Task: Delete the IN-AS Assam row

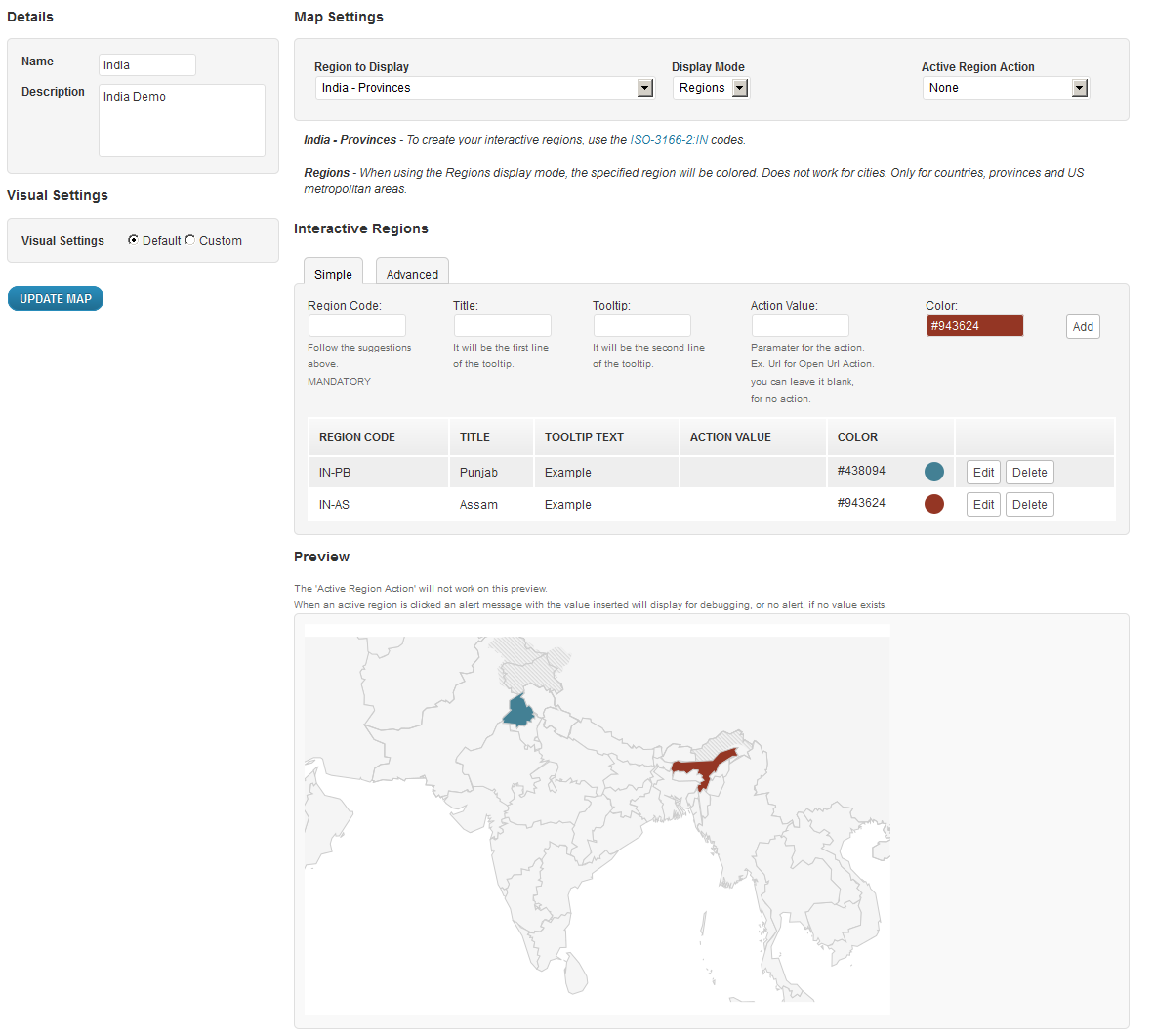Action: [1029, 505]
